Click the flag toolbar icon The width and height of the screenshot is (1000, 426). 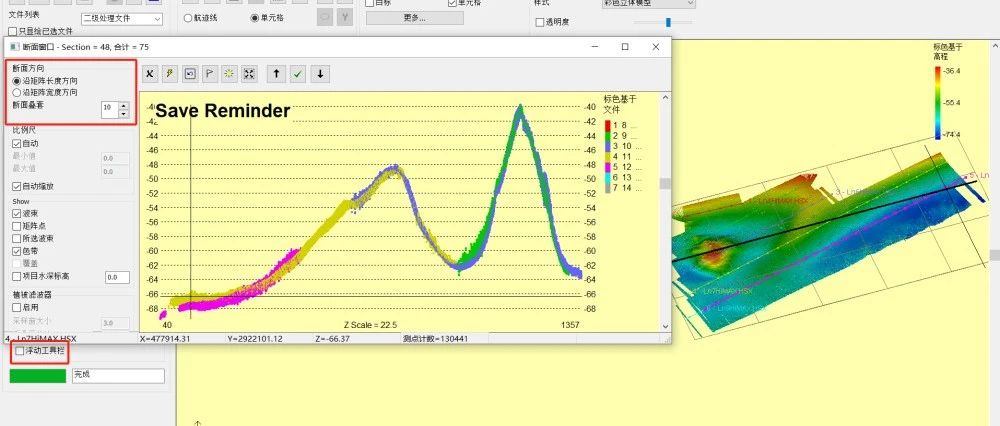pyautogui.click(x=209, y=74)
